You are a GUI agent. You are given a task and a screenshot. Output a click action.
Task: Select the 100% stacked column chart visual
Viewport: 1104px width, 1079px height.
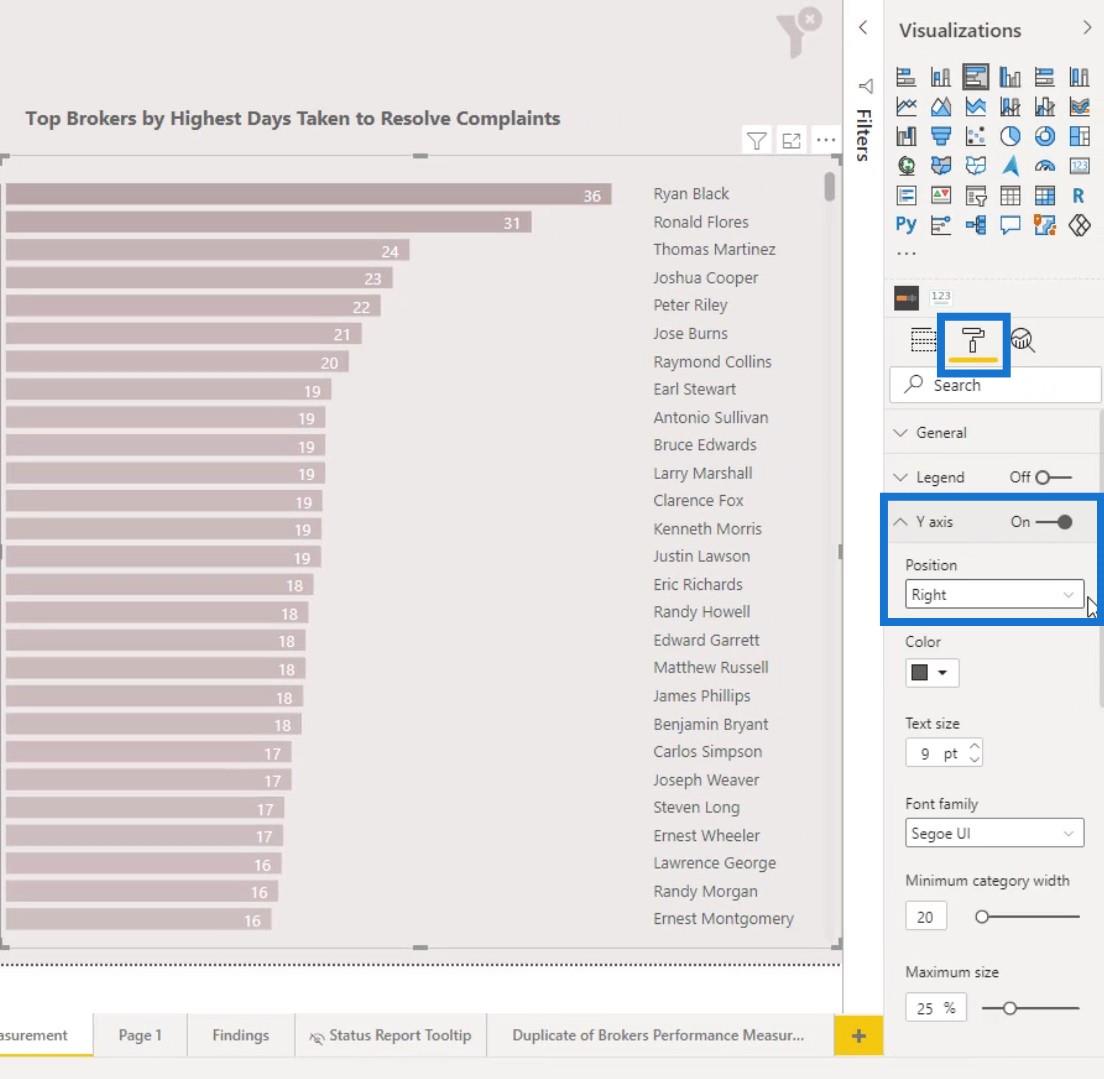point(1079,76)
